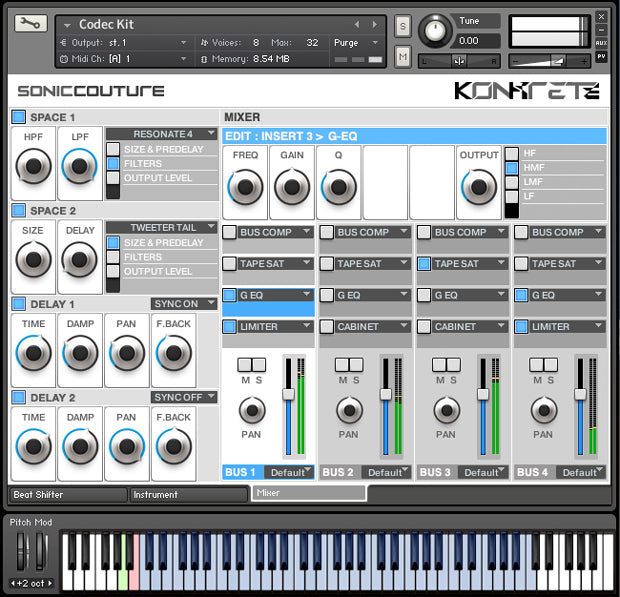Click the Delay 2 F.BACK knob

click(x=174, y=447)
